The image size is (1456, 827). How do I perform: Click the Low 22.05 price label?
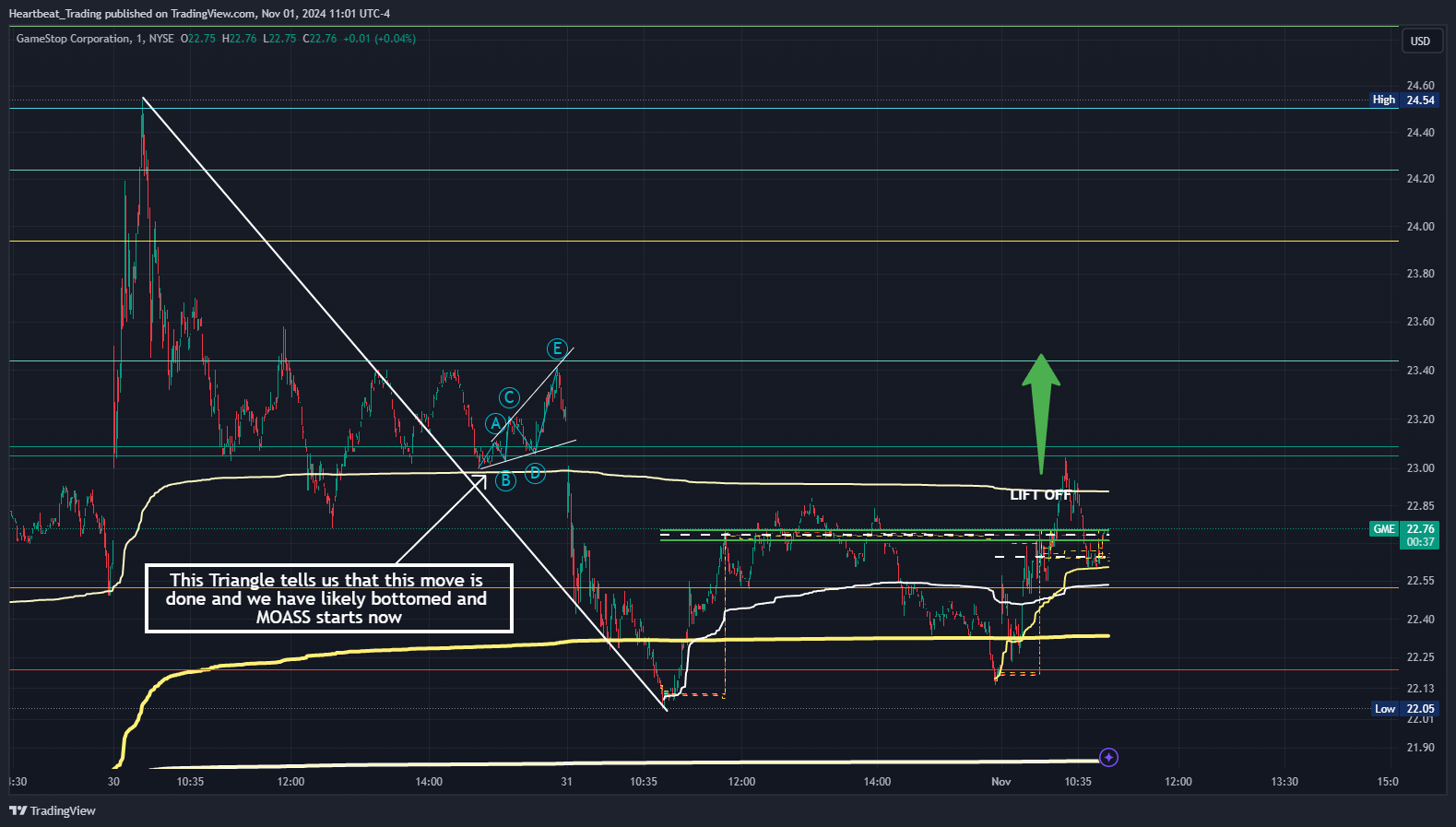(1404, 709)
